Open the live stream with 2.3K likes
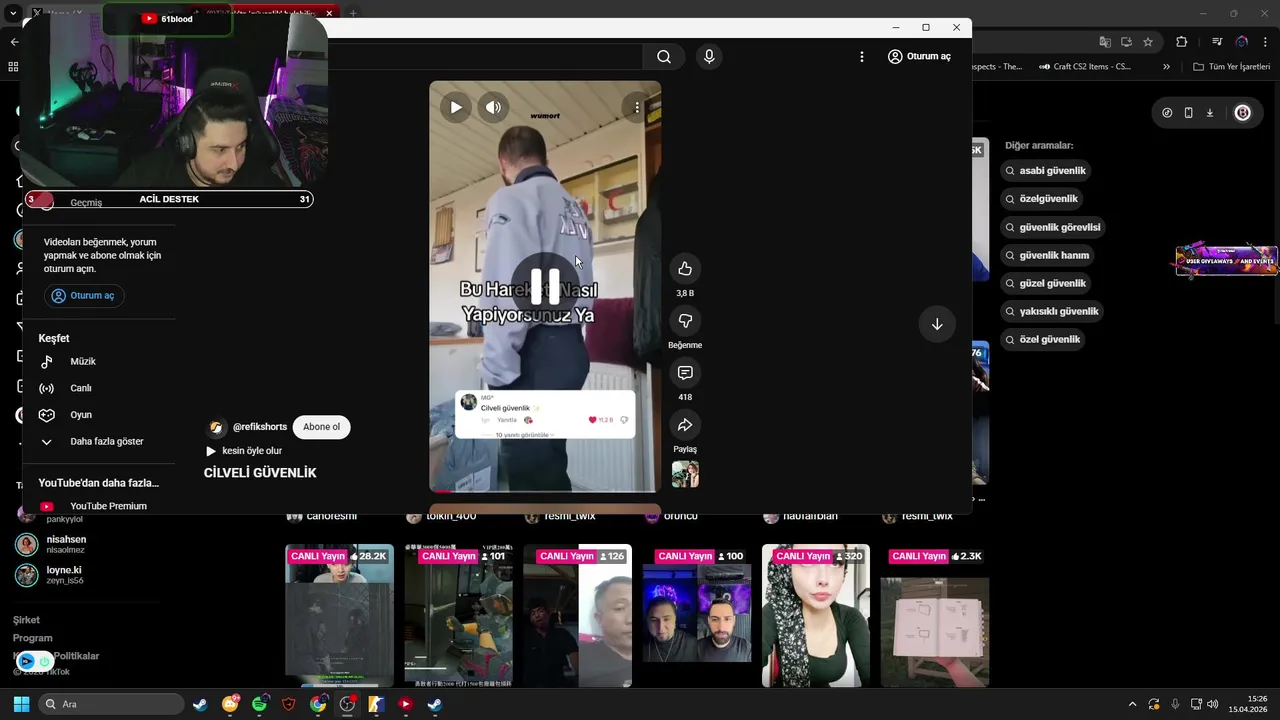Screen dimensions: 1280x720 coord(935,615)
